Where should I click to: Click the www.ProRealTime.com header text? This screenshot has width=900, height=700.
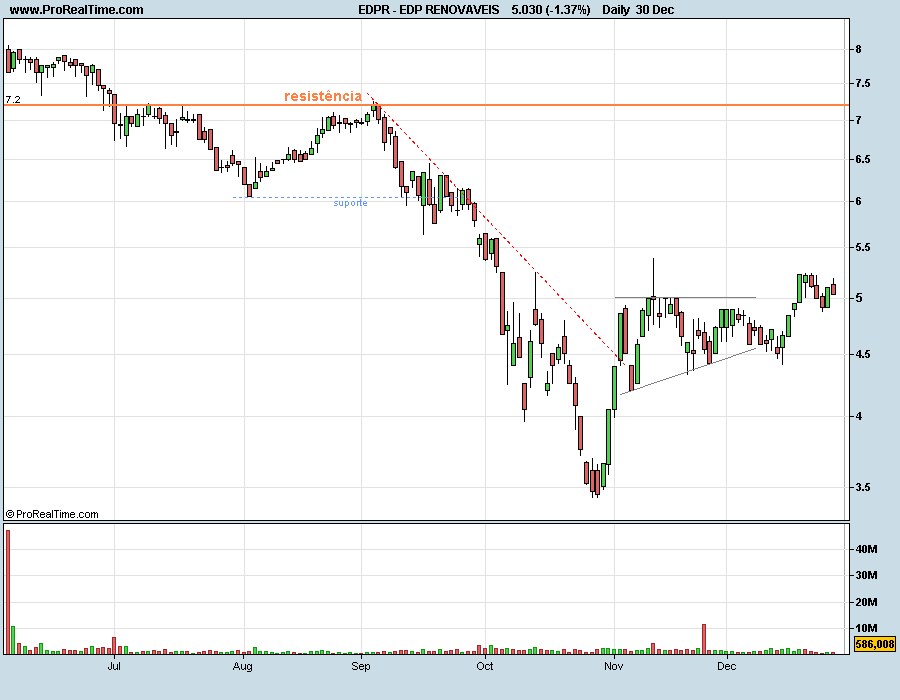pyautogui.click(x=76, y=10)
